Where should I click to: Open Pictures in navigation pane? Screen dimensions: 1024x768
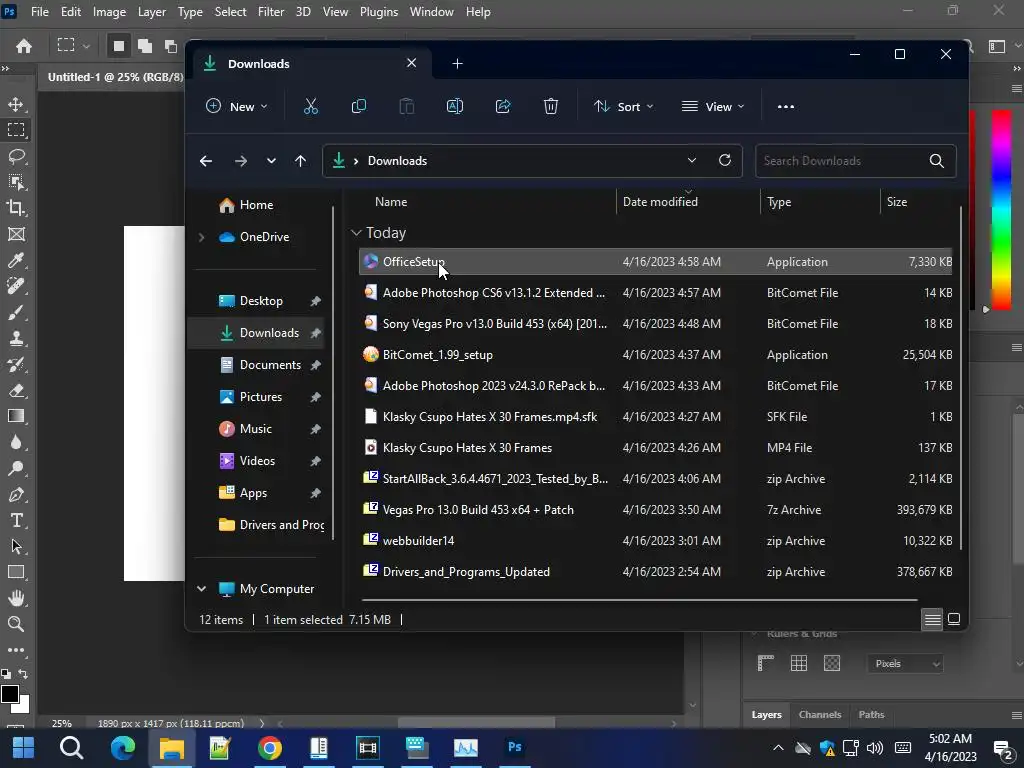pyautogui.click(x=260, y=397)
